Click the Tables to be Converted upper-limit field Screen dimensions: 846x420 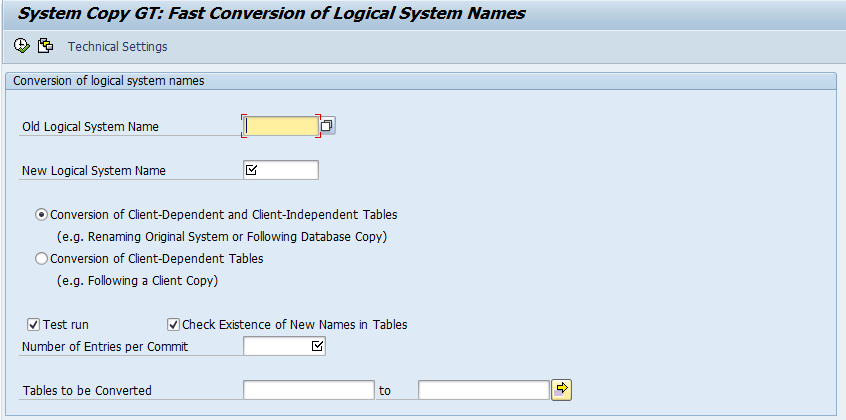pos(483,390)
